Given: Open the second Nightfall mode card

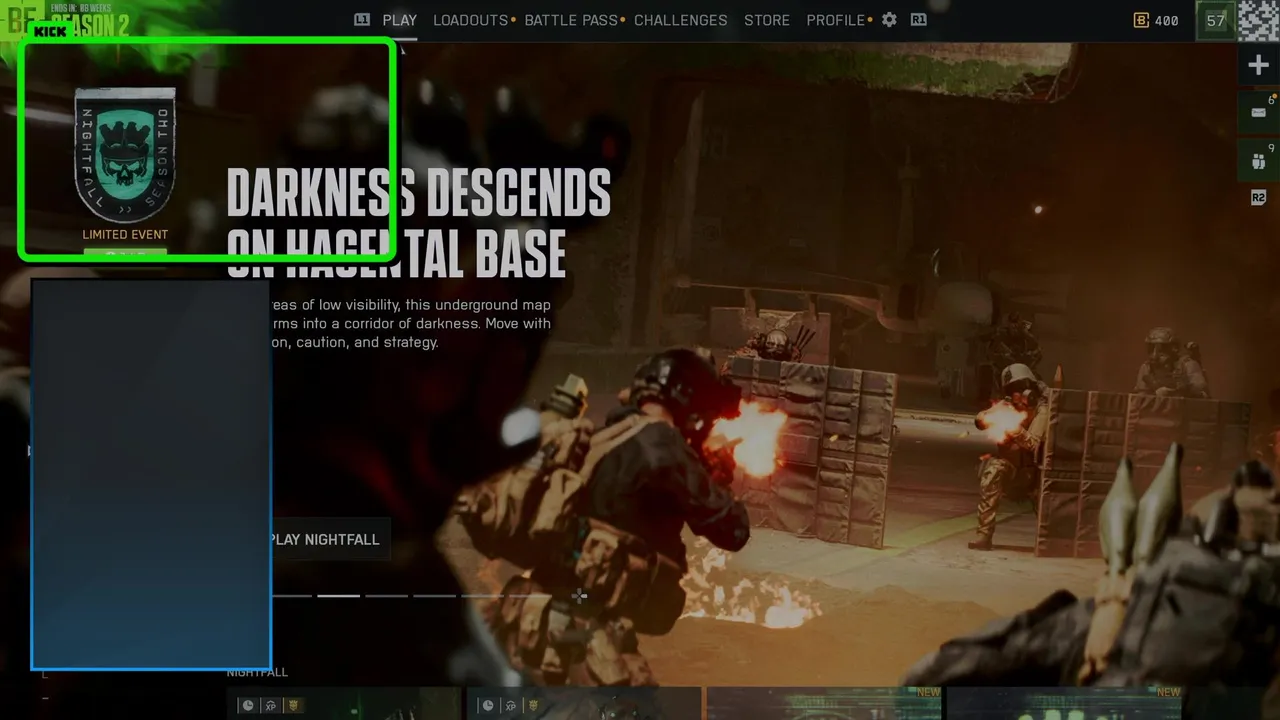Looking at the screenshot, I should [584, 703].
